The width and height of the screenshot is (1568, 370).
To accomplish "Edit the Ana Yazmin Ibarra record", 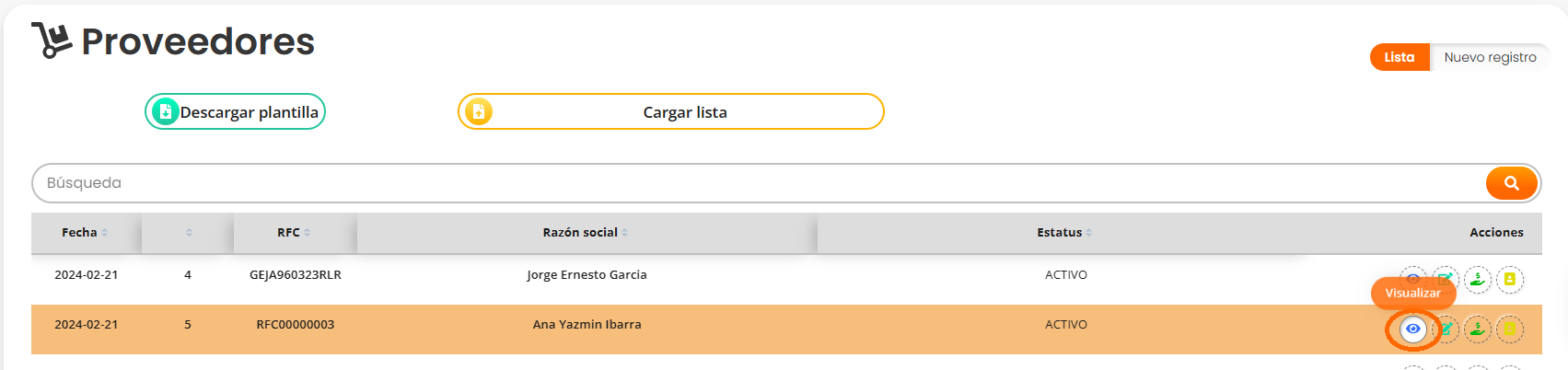I will 1446,329.
